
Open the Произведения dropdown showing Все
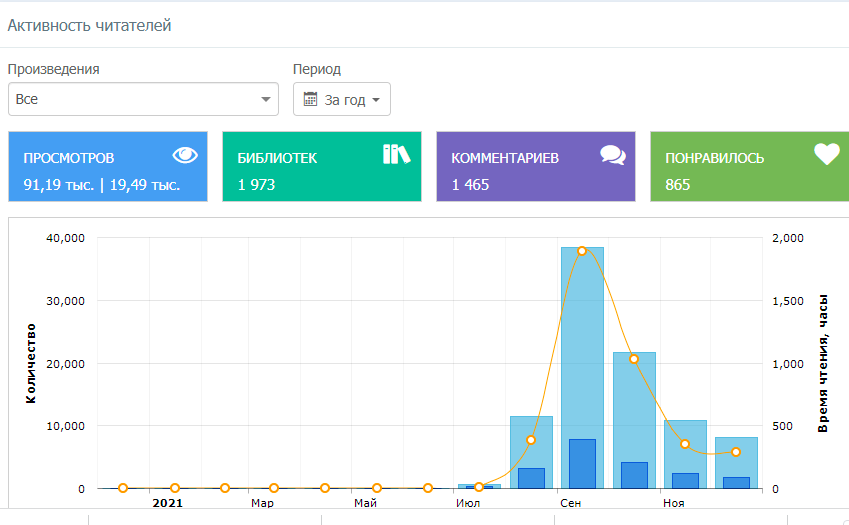coord(143,100)
